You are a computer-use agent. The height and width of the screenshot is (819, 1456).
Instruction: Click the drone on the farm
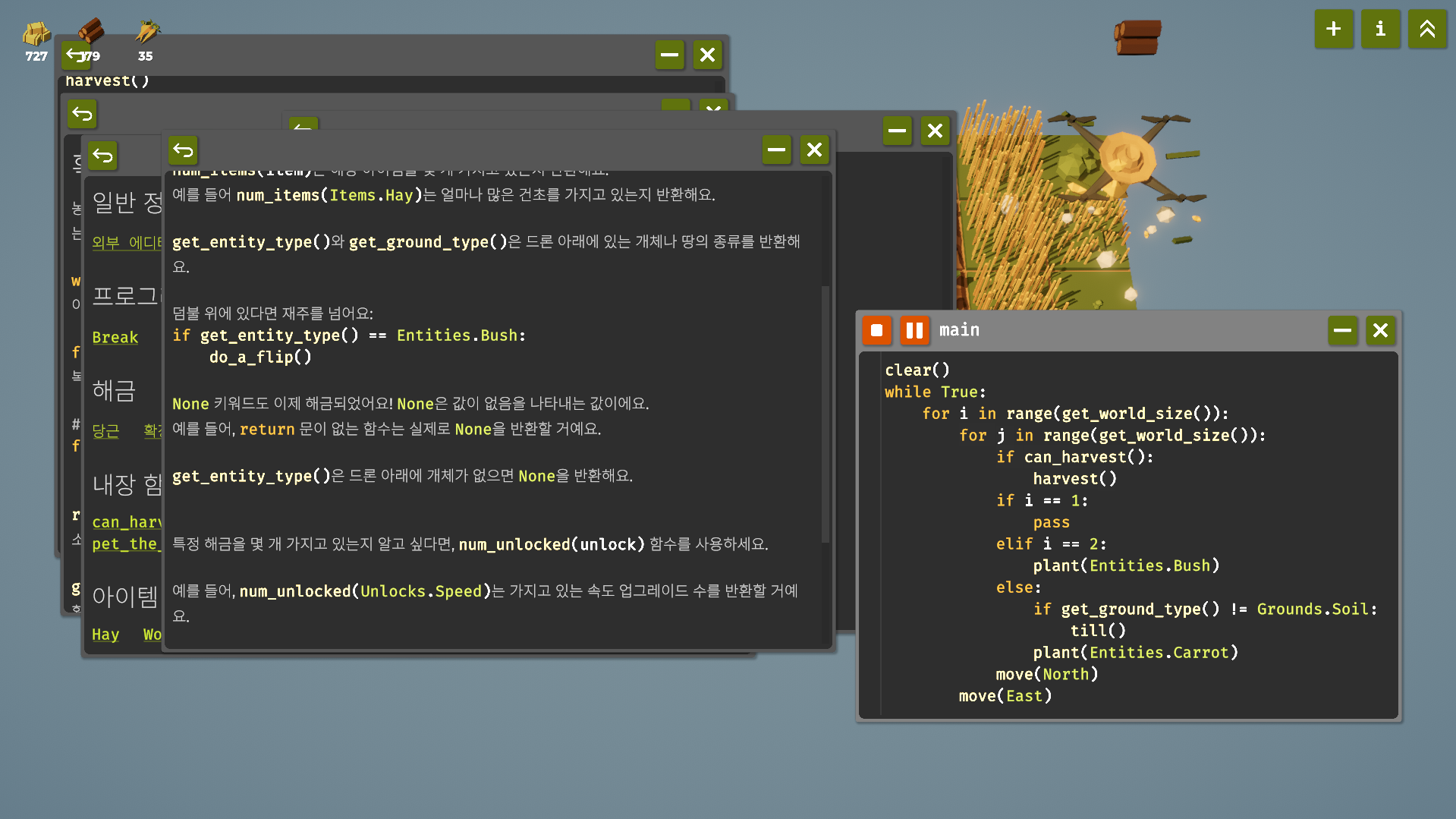coord(1125,159)
